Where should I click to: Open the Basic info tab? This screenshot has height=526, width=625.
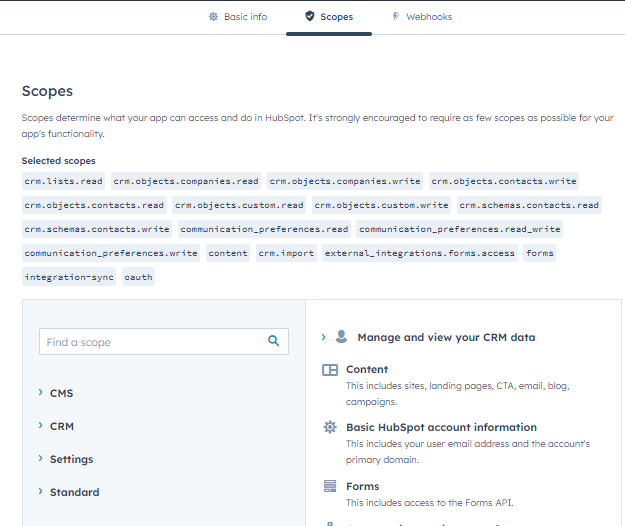pyautogui.click(x=238, y=17)
